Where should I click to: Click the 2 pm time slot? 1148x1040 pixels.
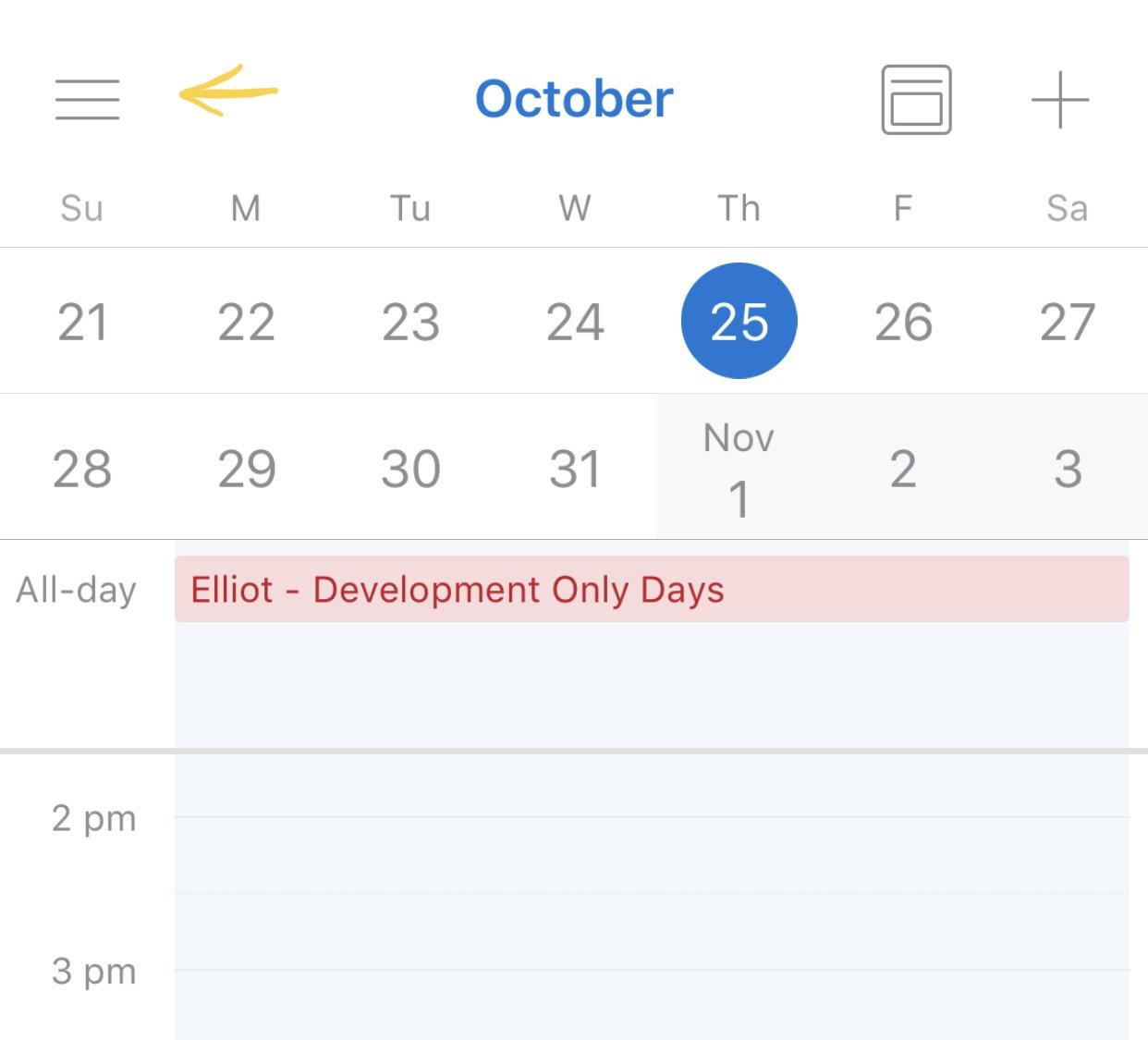pyautogui.click(x=92, y=818)
